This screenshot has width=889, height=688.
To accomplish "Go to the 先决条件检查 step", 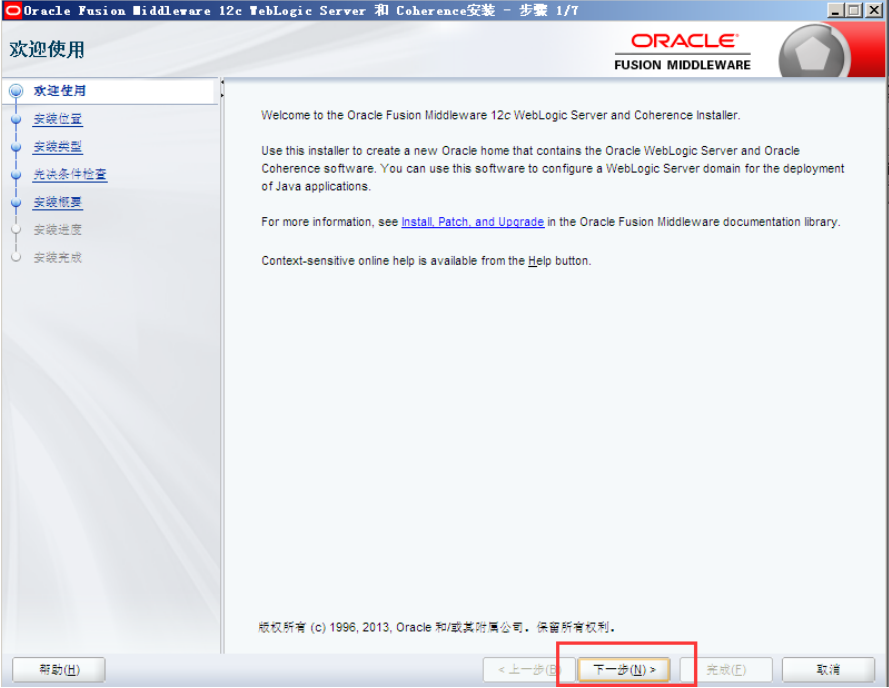I will [70, 174].
